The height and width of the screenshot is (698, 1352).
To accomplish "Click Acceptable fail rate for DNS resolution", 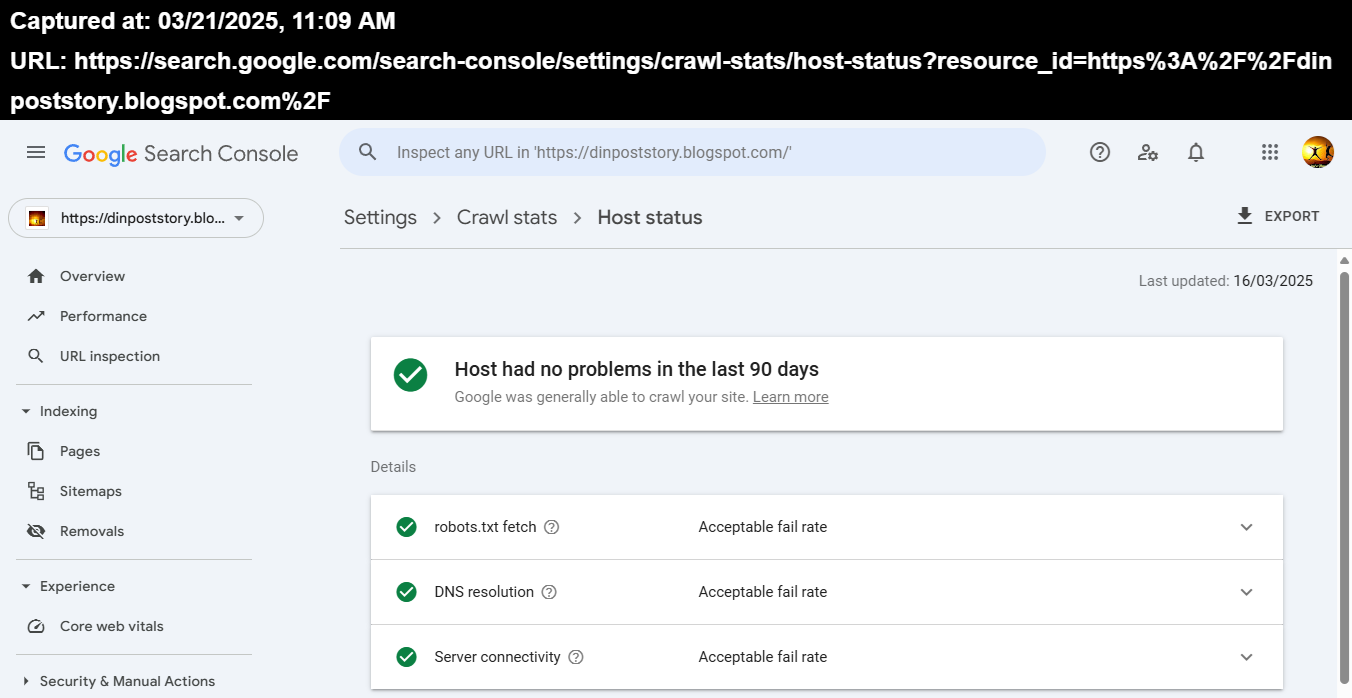I will click(763, 592).
